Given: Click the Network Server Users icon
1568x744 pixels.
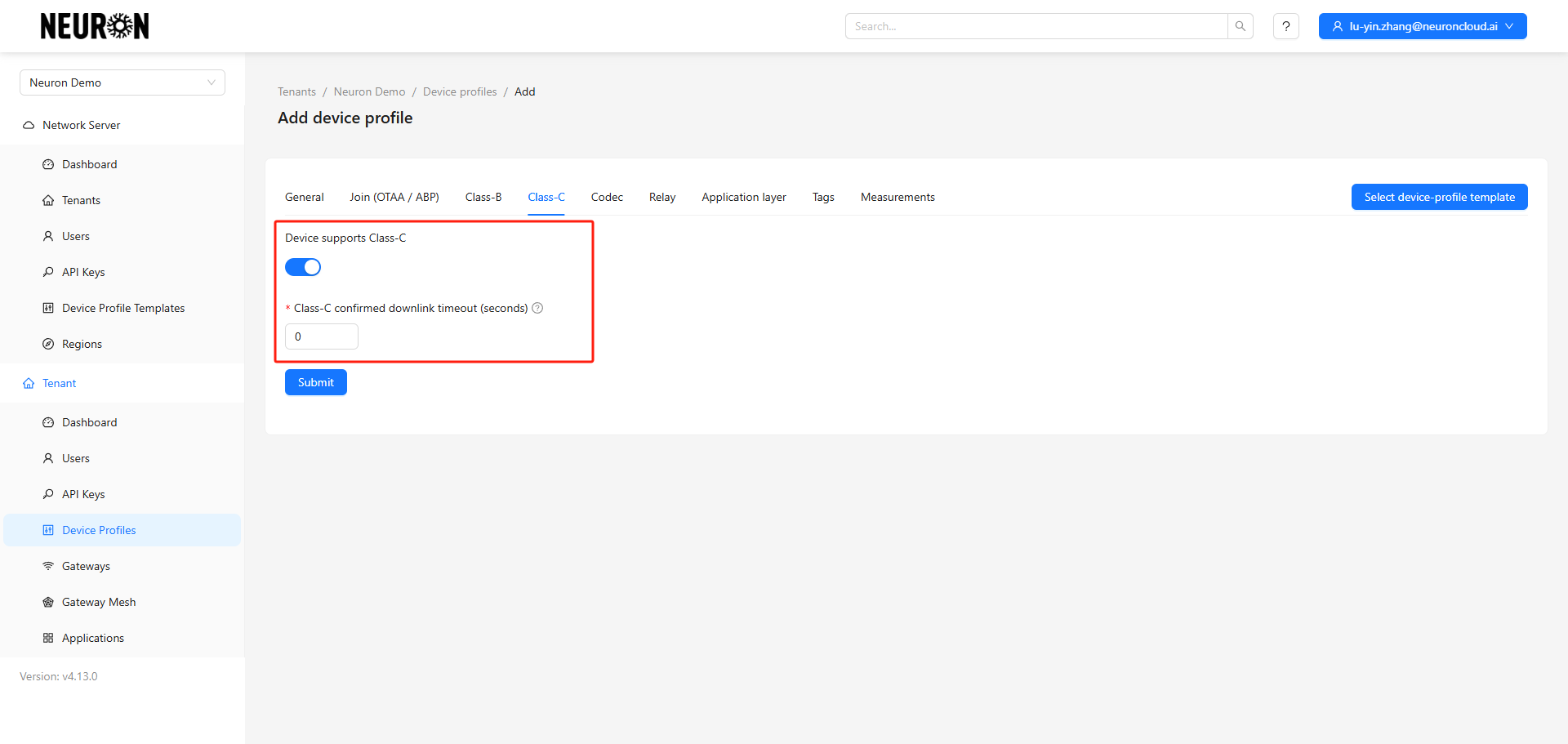Looking at the screenshot, I should pos(48,236).
